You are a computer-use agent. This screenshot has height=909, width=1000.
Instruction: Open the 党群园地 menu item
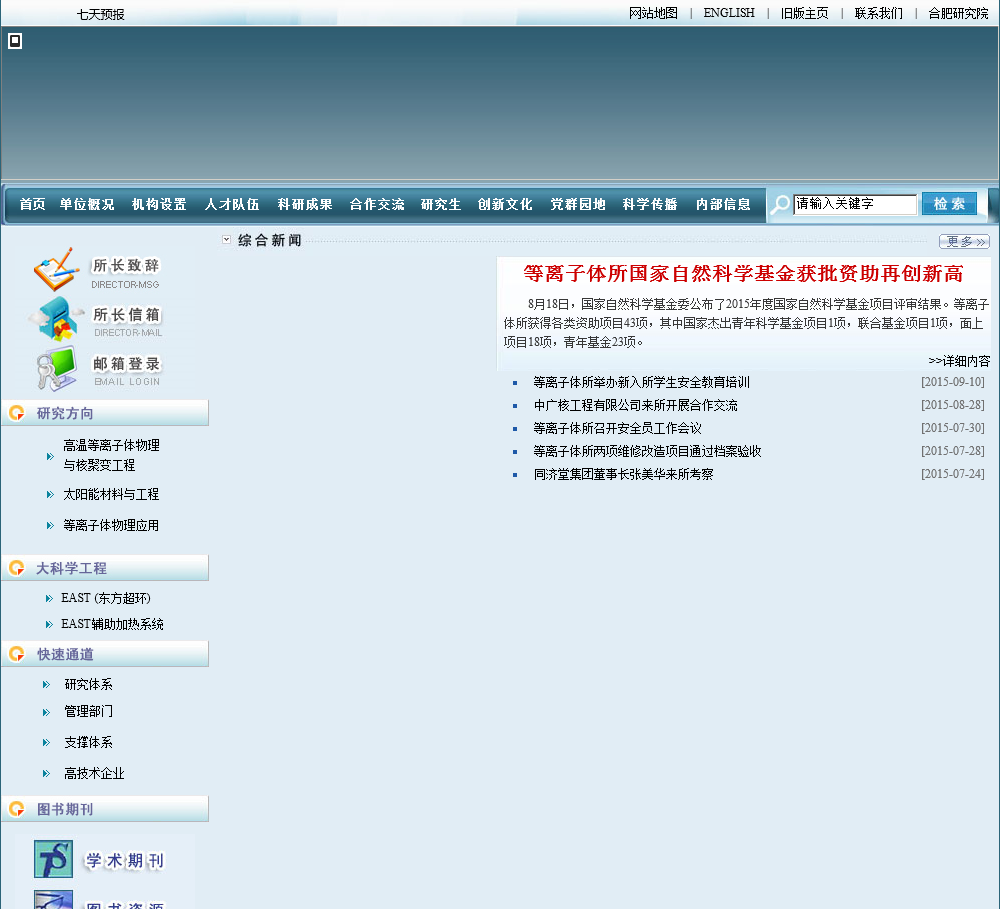(x=578, y=204)
